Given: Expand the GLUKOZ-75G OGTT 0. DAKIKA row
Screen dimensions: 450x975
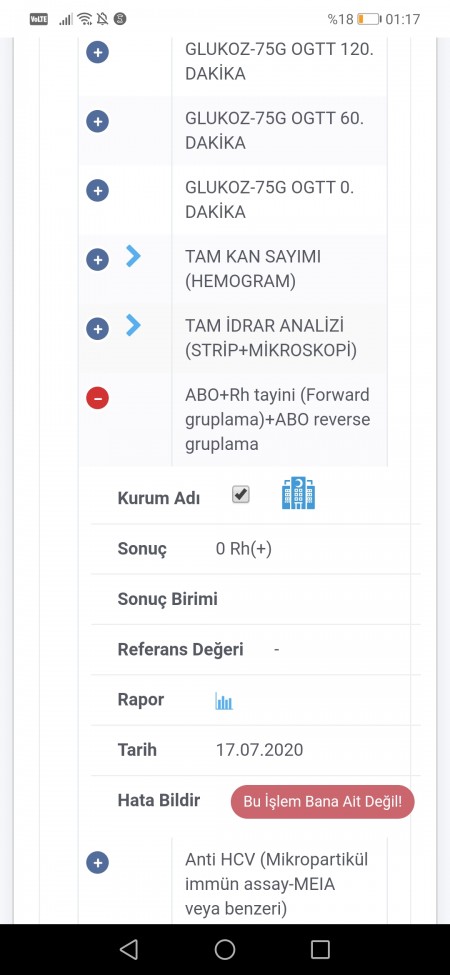Looking at the screenshot, I should 97,190.
